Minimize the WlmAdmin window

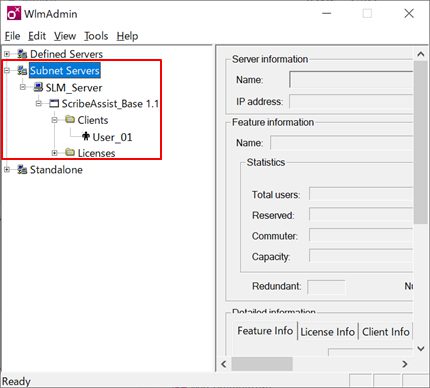click(x=327, y=13)
